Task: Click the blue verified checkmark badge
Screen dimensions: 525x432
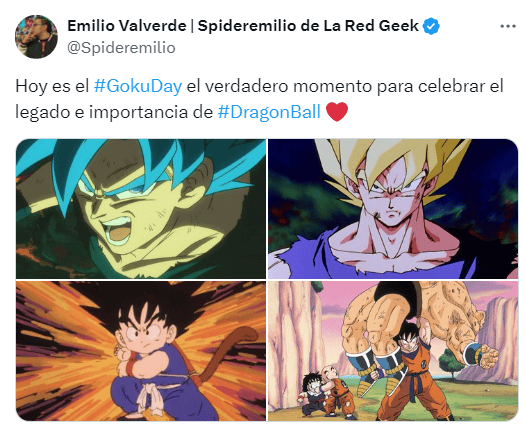Action: (431, 26)
